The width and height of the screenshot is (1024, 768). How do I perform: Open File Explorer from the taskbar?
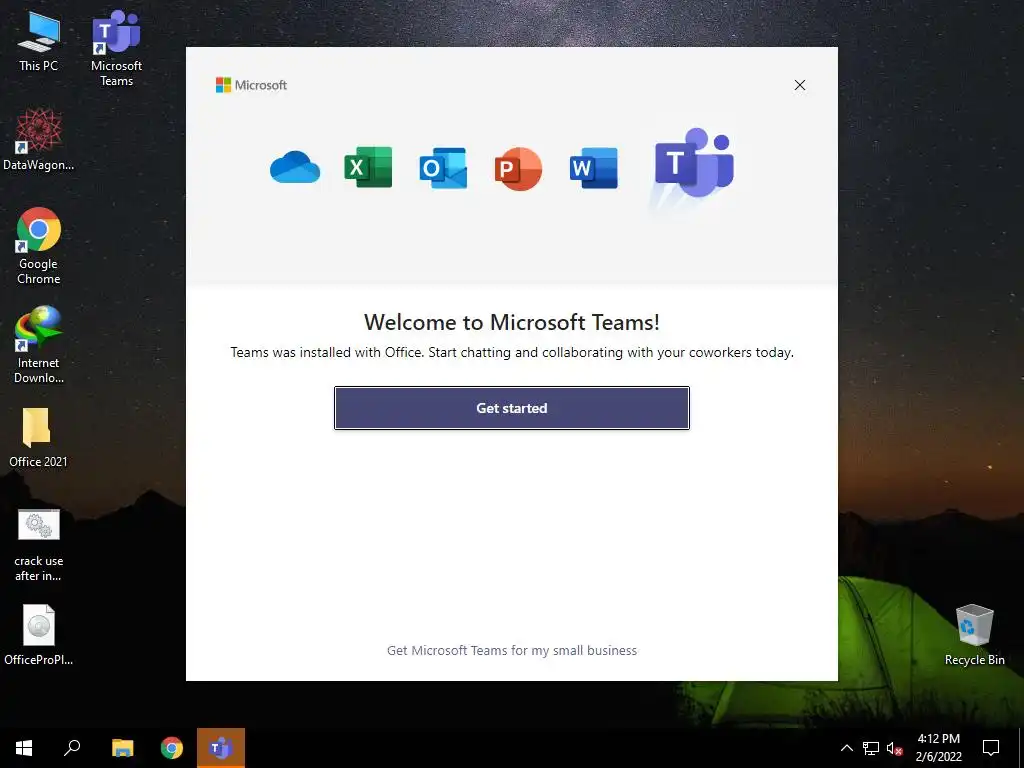tap(122, 748)
